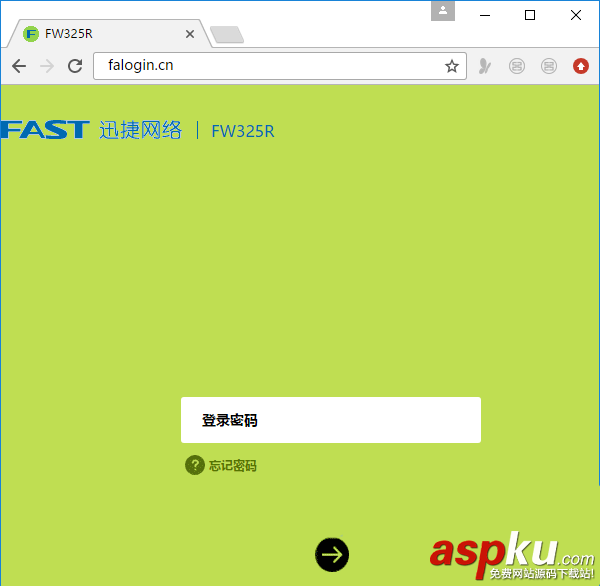Submit login with the black arrow button
600x586 pixels.
tap(332, 555)
